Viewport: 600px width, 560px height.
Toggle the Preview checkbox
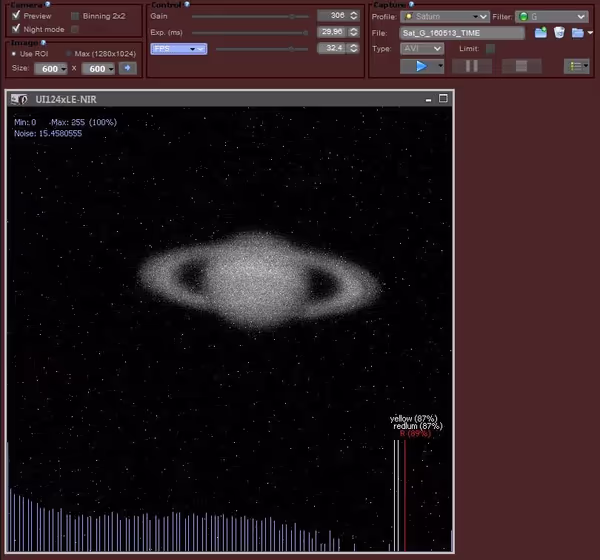16,15
